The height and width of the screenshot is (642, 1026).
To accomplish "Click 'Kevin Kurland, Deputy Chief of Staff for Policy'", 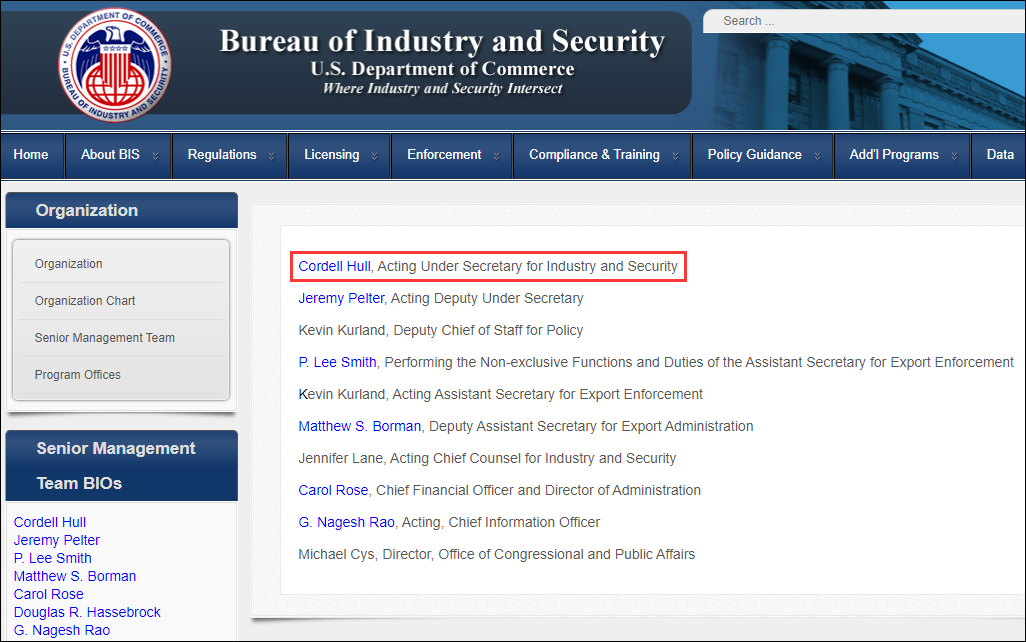I will pyautogui.click(x=440, y=330).
